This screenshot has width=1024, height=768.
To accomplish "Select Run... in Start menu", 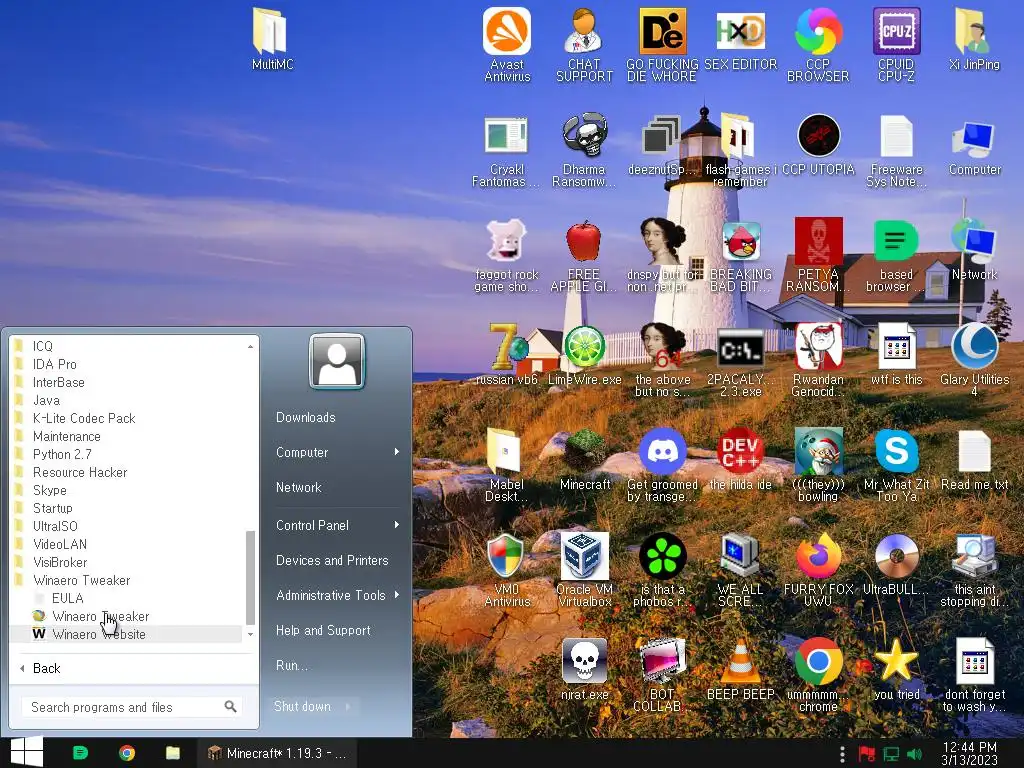I will 291,665.
